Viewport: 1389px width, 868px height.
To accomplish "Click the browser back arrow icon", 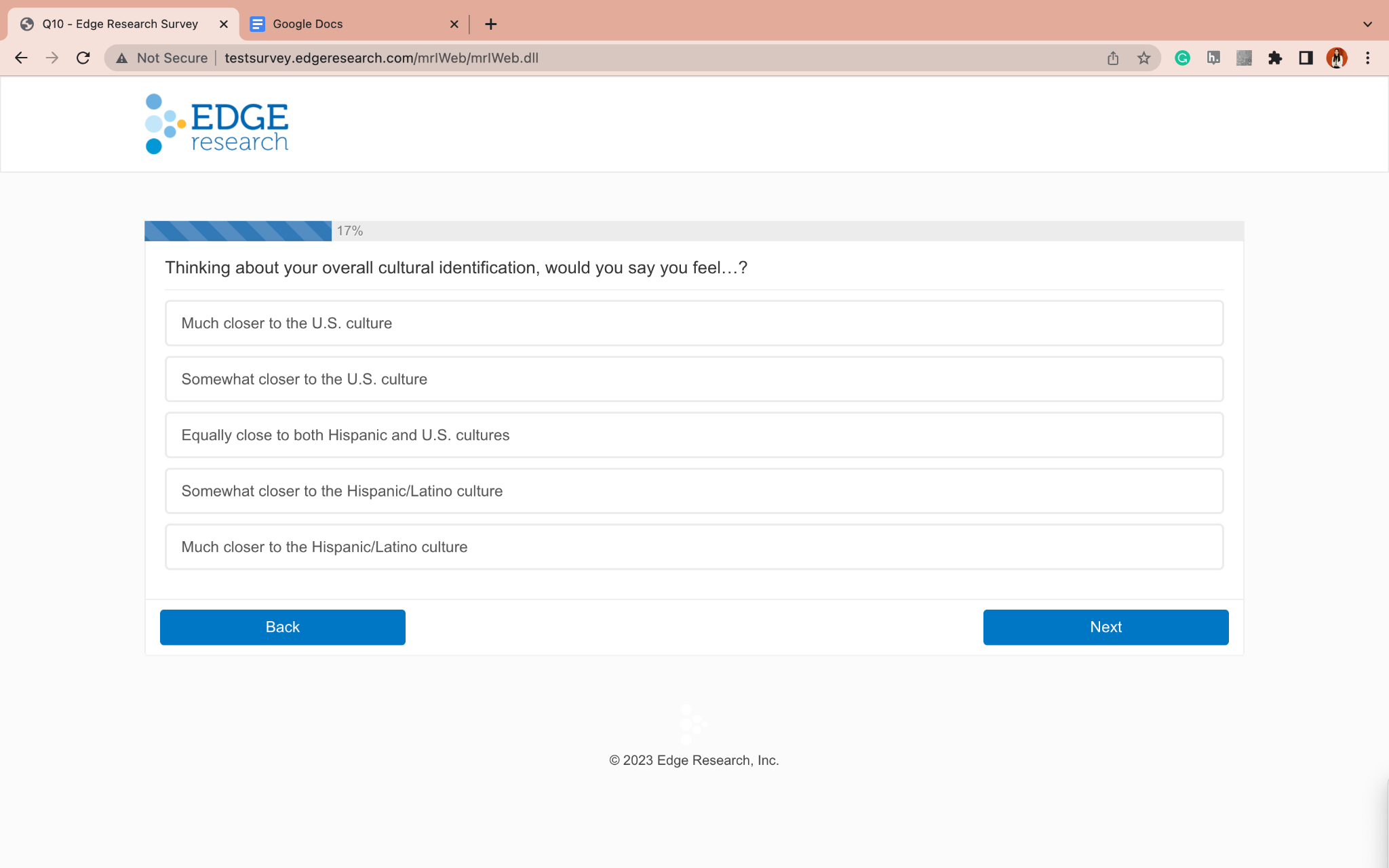I will click(21, 58).
